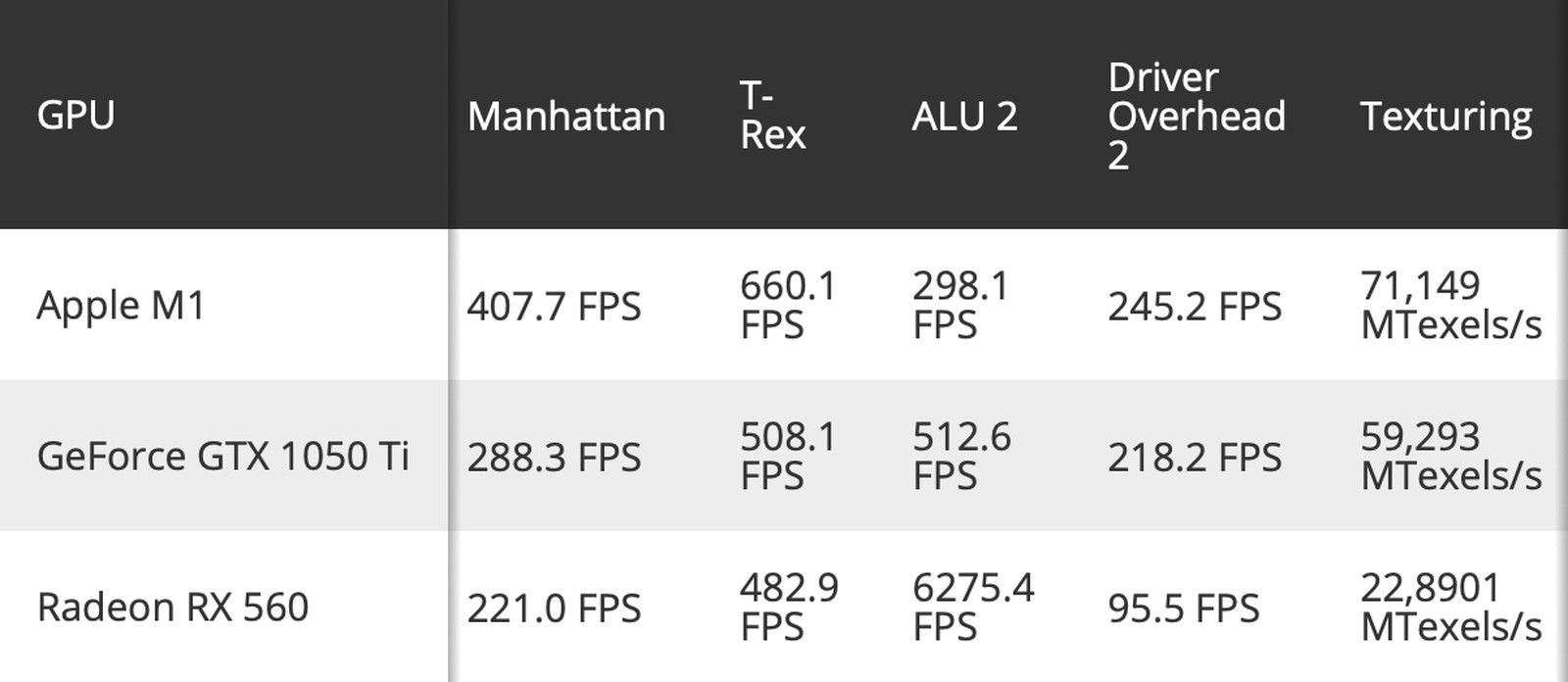Select the 407.7 FPS Manhattan cell

click(554, 307)
